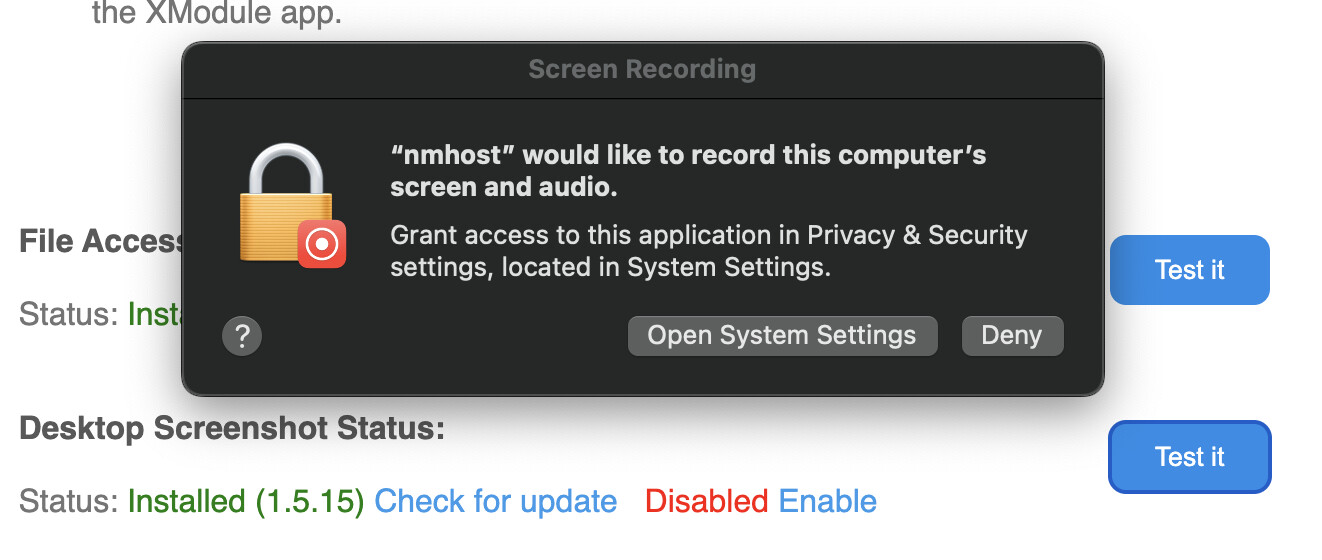Deny nmhost screen recording access
The width and height of the screenshot is (1322, 560).
1012,336
